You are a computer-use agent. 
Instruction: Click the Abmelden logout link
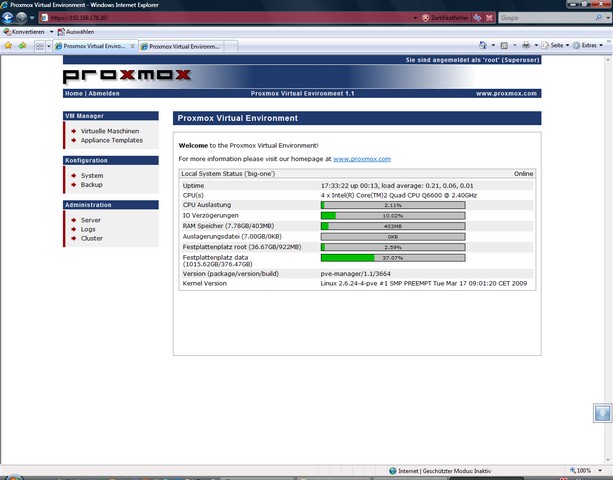[104, 93]
